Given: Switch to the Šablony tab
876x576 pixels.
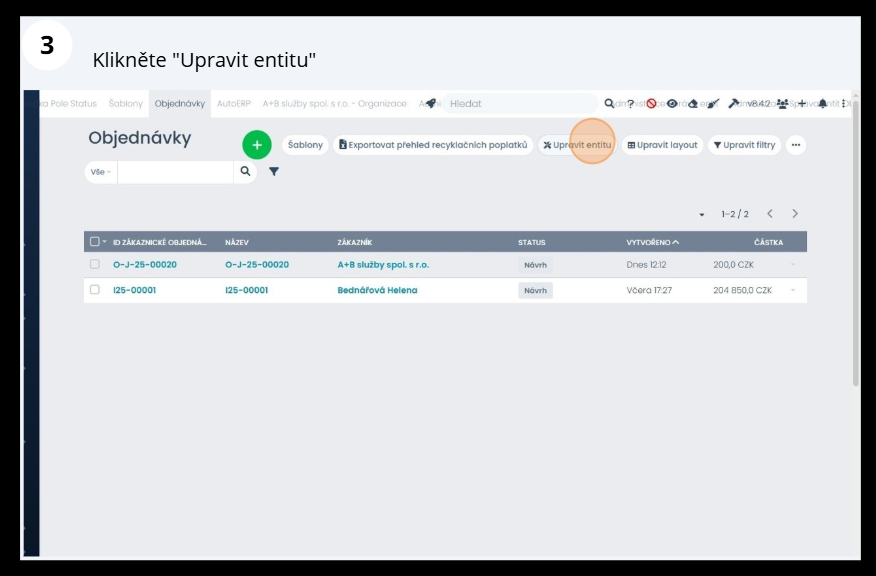Looking at the screenshot, I should [x=126, y=103].
